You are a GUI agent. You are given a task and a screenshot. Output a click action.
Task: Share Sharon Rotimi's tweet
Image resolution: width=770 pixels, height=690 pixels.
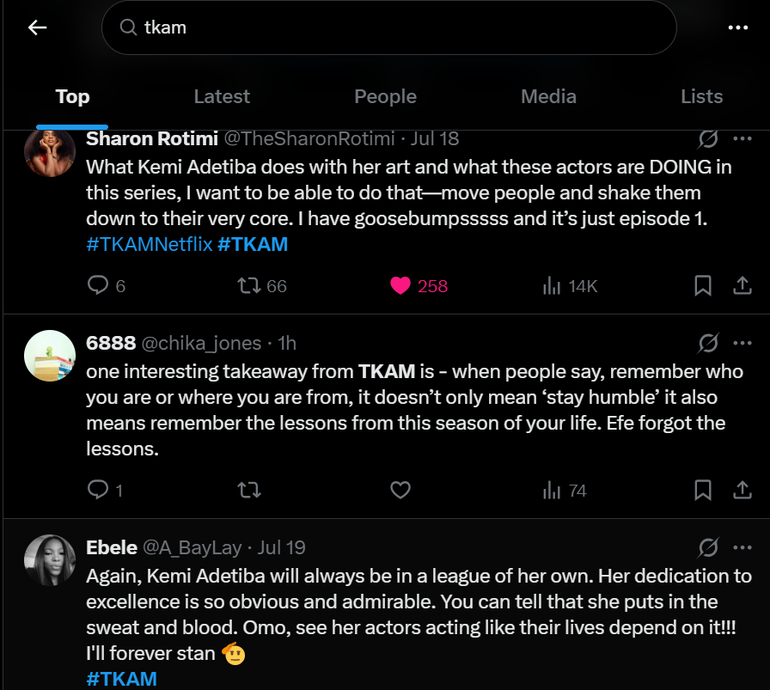point(742,286)
